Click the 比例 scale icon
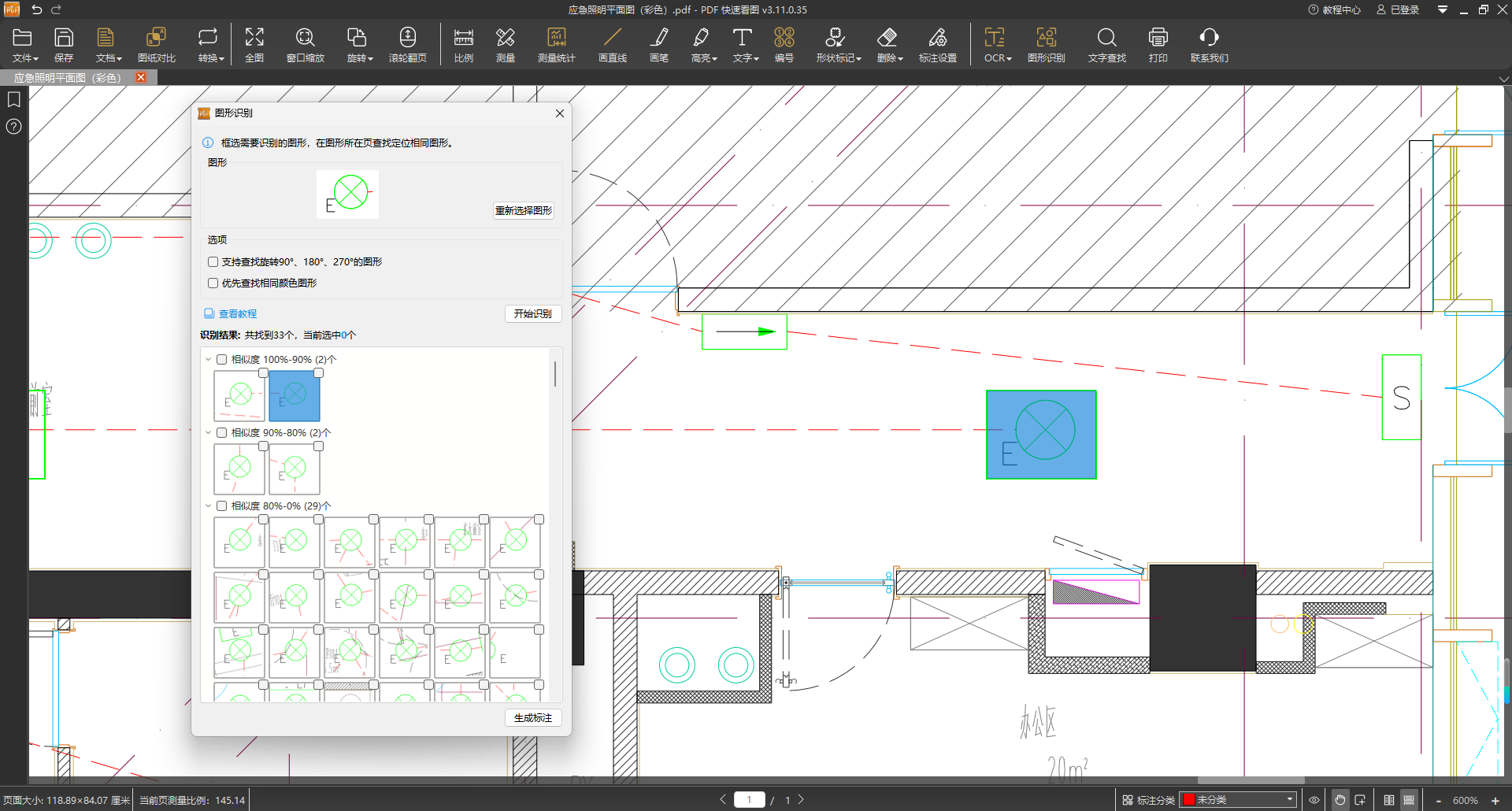The width and height of the screenshot is (1512, 811). (x=463, y=45)
